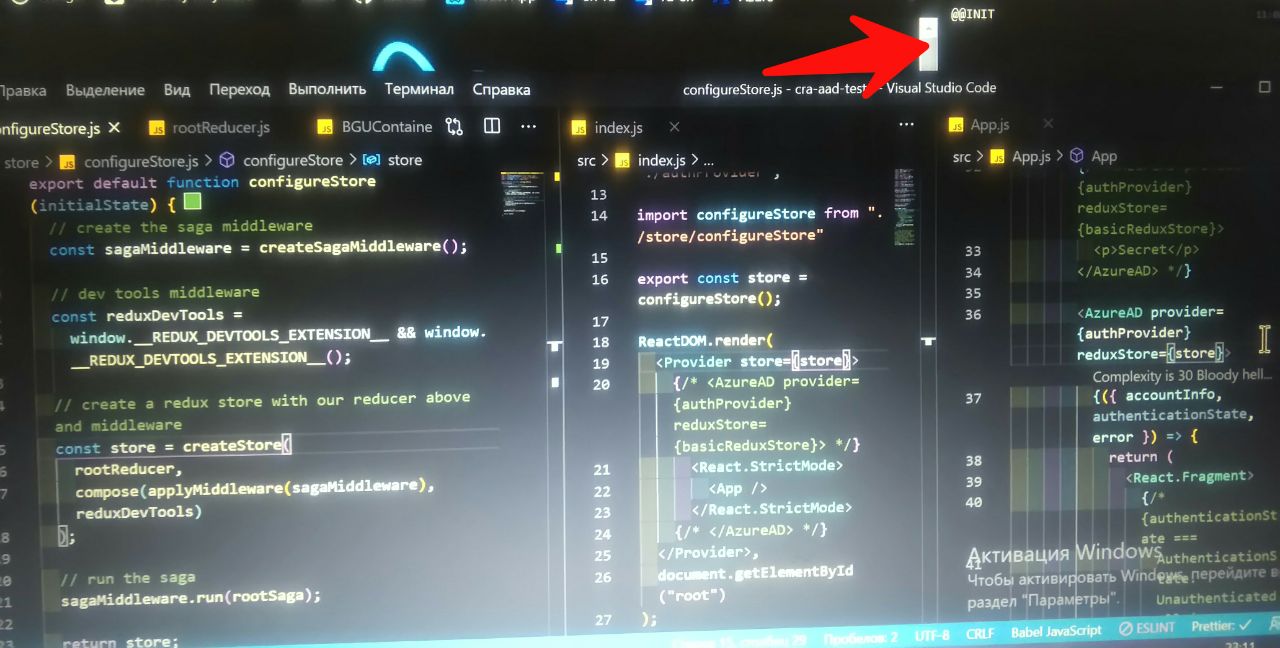The width and height of the screenshot is (1280, 648).
Task: Click the store folder breadcrumb
Action: (x=22, y=162)
